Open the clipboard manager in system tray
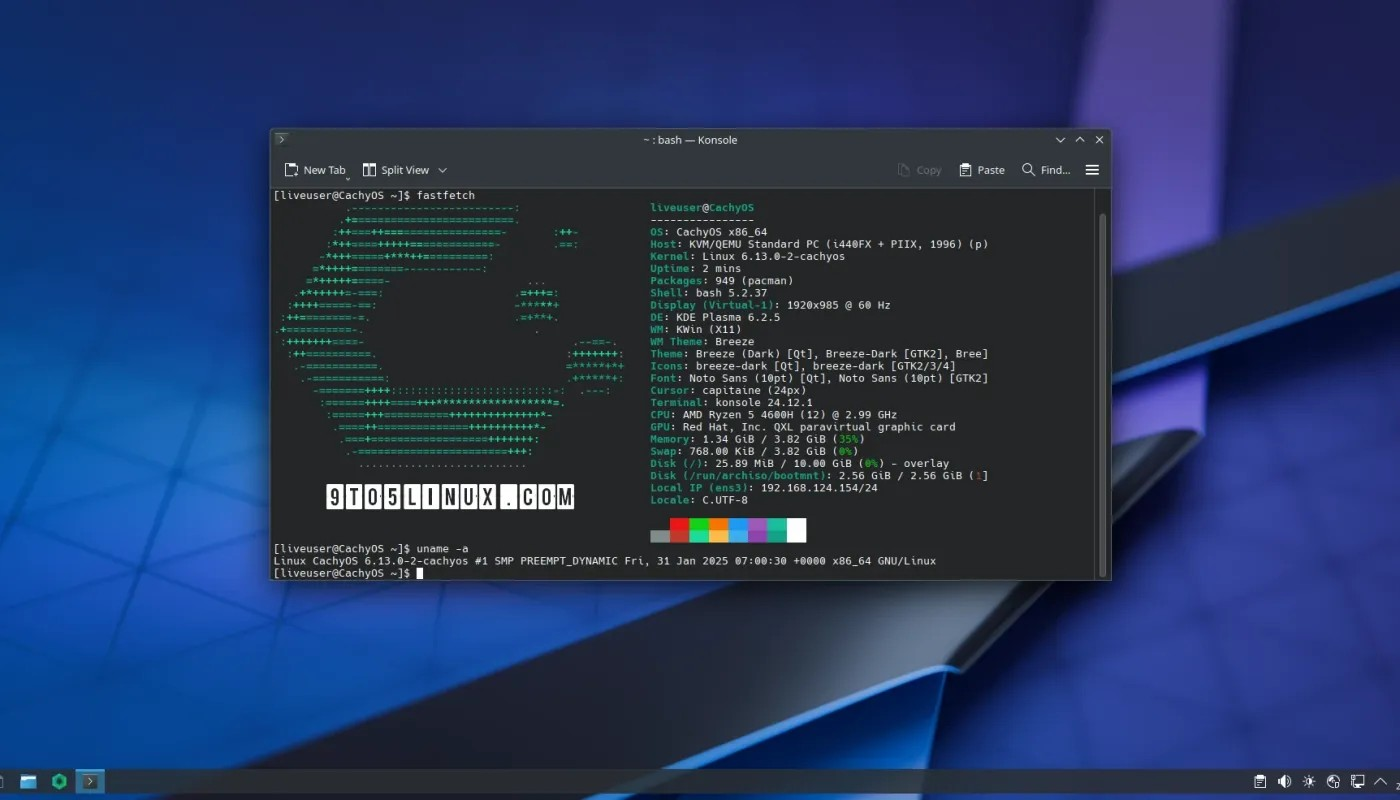 (1259, 781)
